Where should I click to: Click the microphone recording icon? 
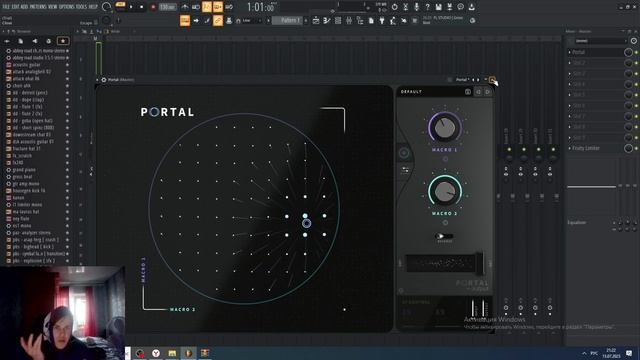coord(416,7)
